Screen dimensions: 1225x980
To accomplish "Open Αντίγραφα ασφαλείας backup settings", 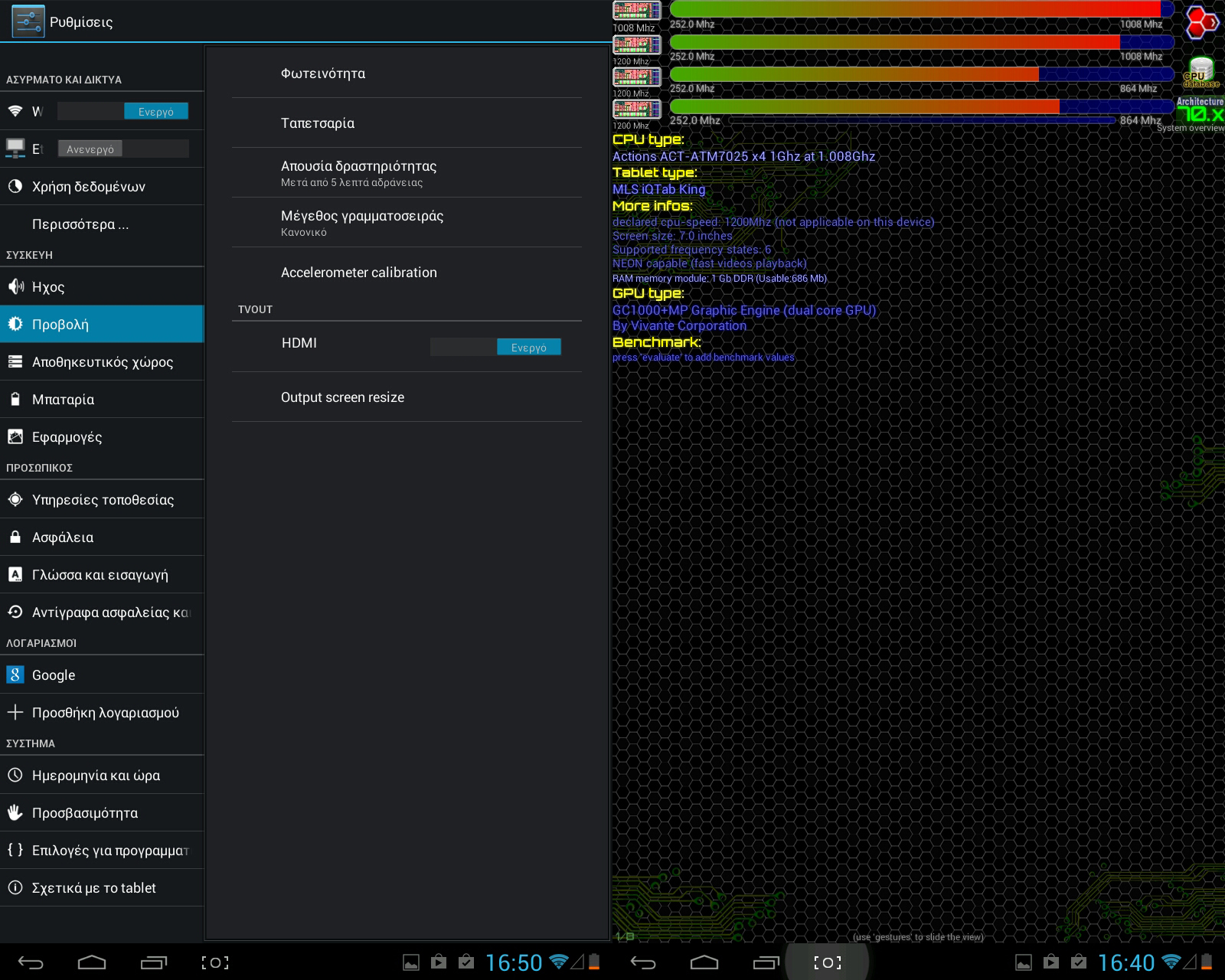I will click(x=102, y=612).
